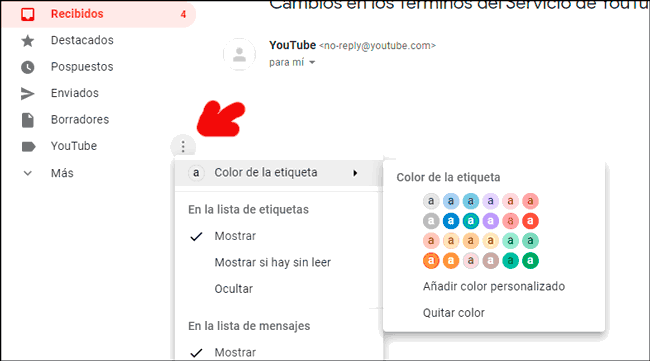The height and width of the screenshot is (361, 650).
Task: Pick the dark green swatch ending the bottom row
Action: coord(530,261)
